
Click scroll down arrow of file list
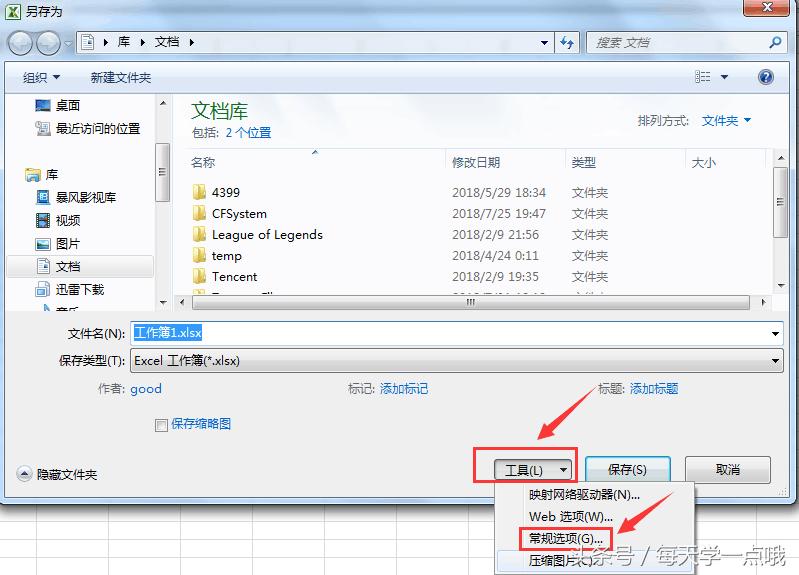(780, 286)
